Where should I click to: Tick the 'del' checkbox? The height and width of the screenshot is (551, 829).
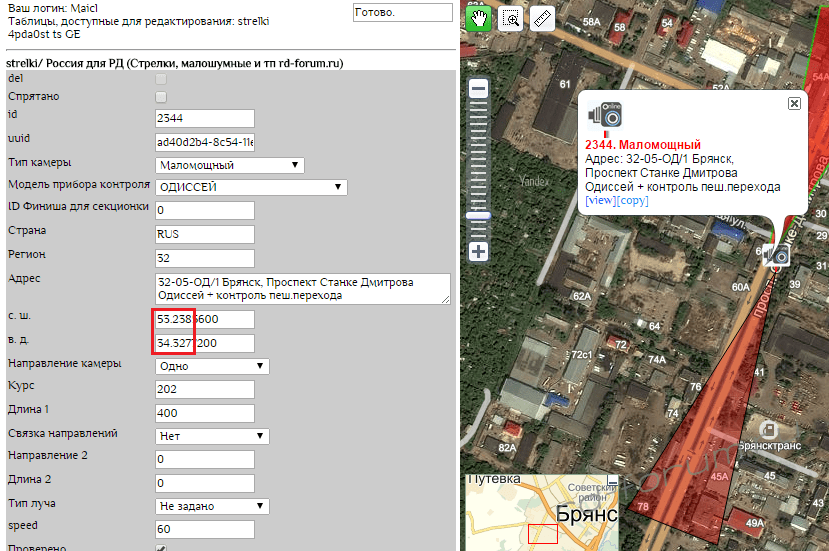coord(160,78)
